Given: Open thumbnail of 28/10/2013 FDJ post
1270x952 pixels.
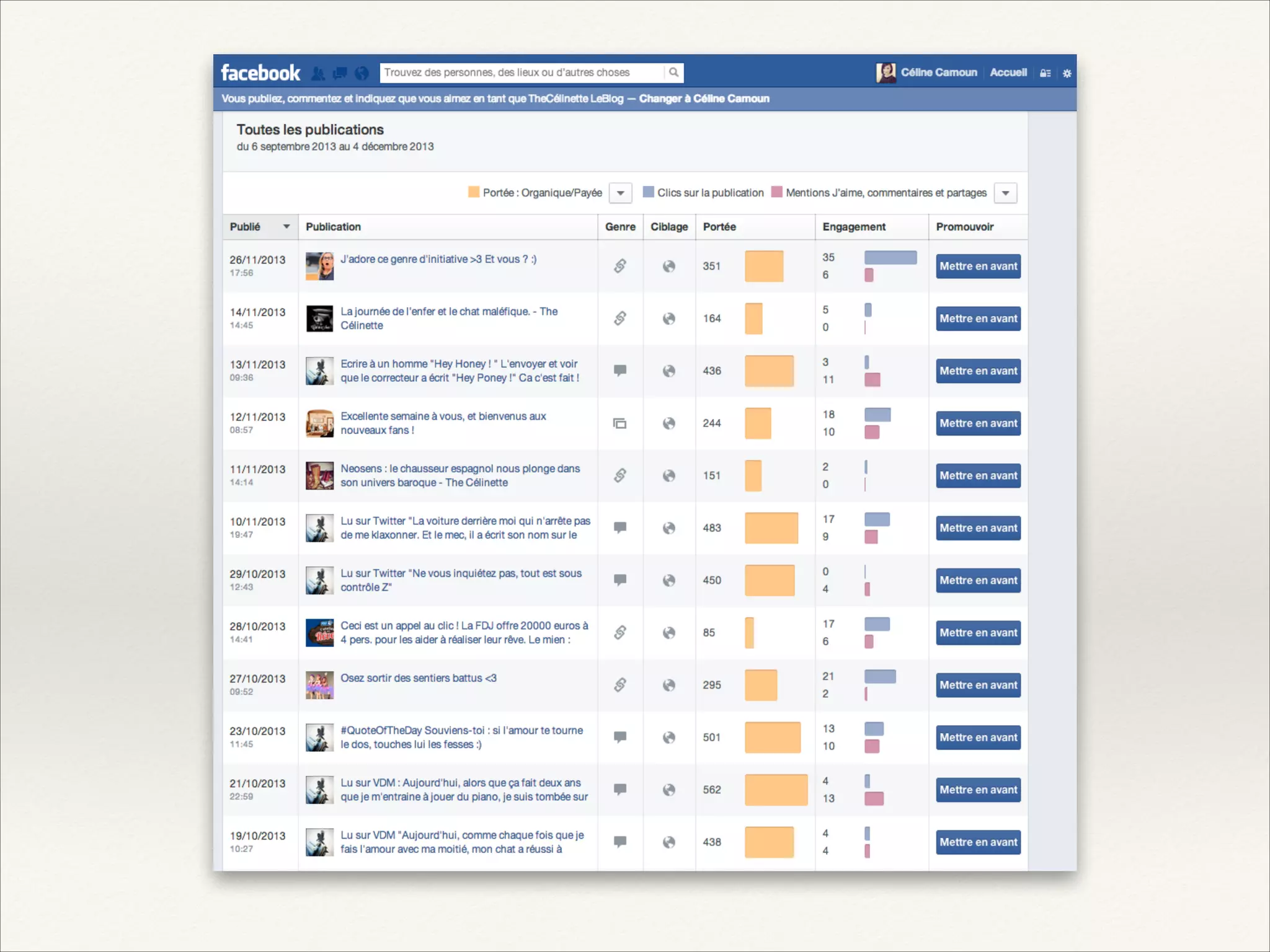Looking at the screenshot, I should click(319, 633).
